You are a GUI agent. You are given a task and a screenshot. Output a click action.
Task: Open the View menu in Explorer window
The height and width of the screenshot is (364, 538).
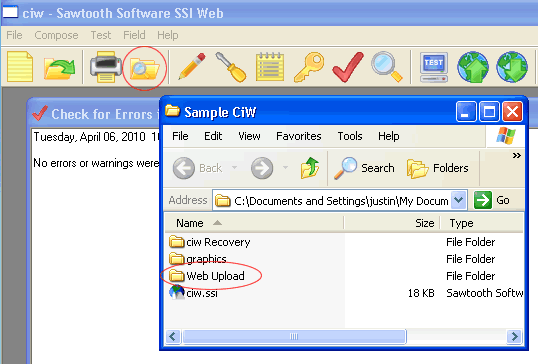249,136
